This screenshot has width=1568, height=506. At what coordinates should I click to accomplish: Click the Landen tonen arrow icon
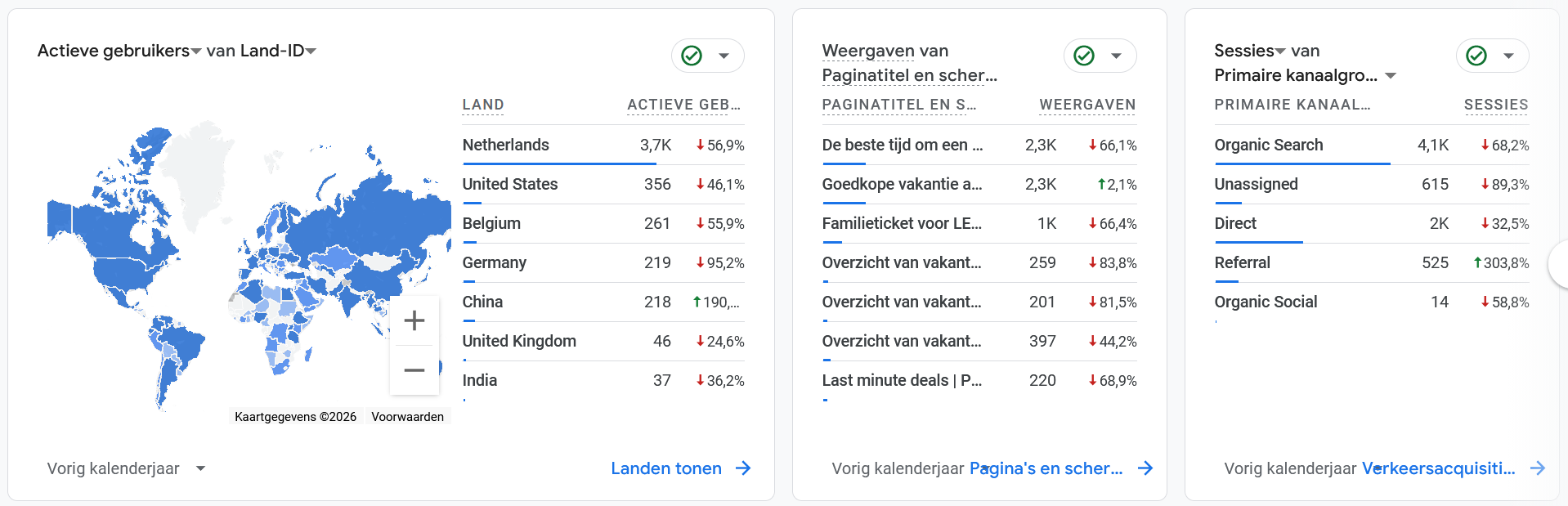click(x=743, y=468)
